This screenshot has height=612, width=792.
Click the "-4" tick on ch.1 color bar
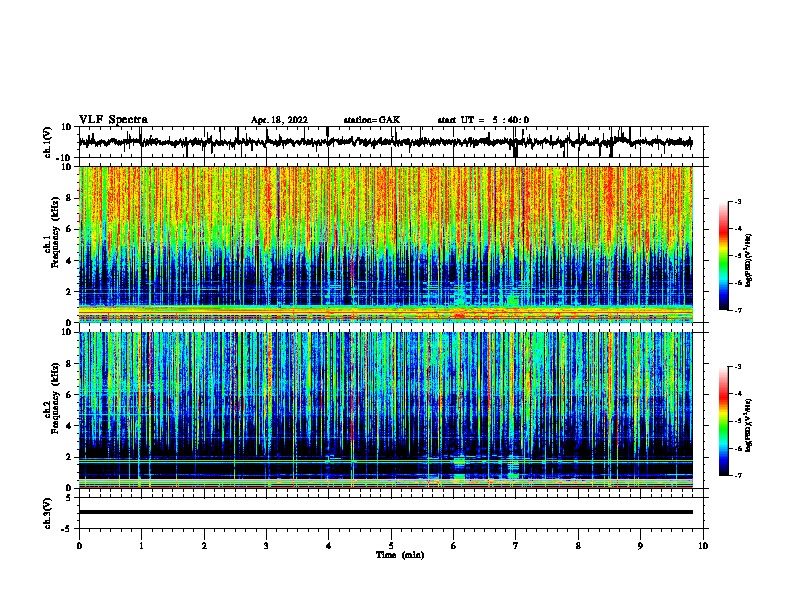pos(738,229)
